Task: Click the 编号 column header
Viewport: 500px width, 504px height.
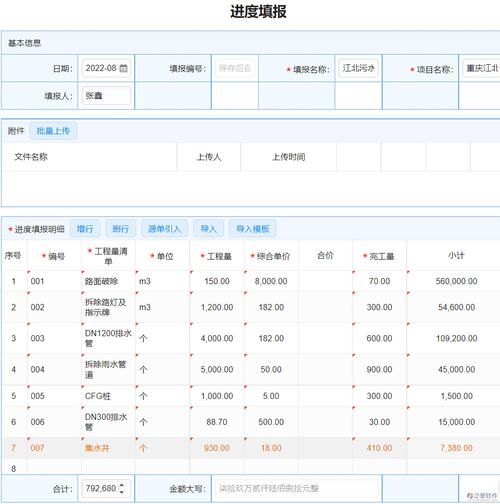Action: coord(53,256)
